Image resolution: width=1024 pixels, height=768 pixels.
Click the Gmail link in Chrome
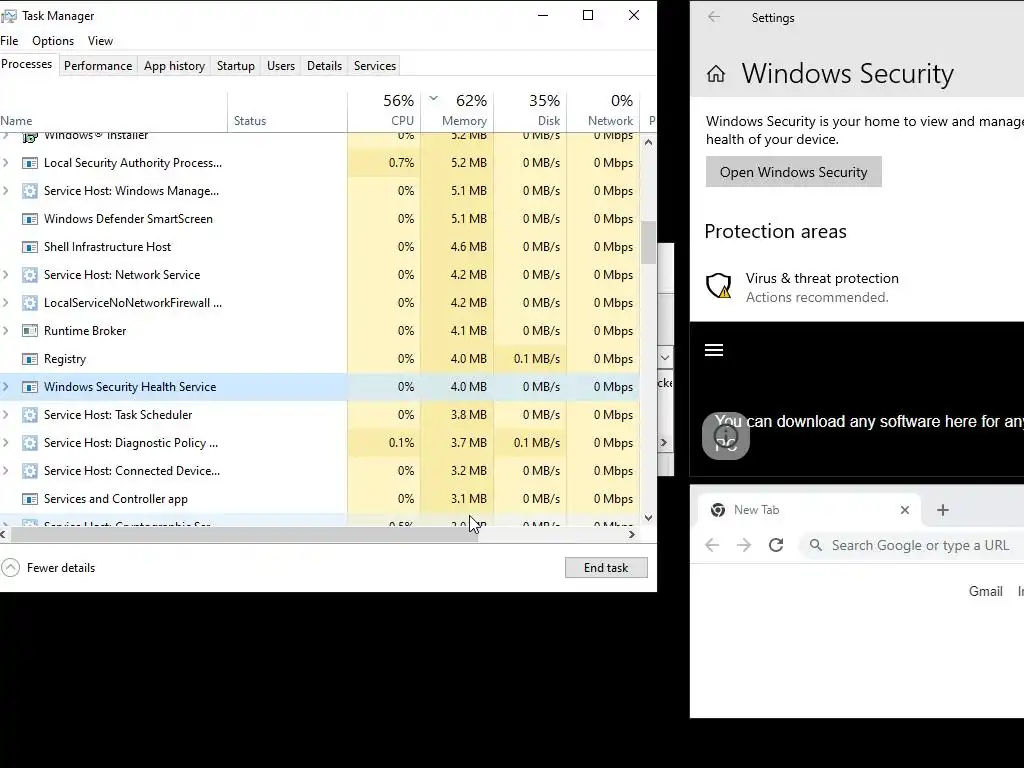[x=985, y=592]
